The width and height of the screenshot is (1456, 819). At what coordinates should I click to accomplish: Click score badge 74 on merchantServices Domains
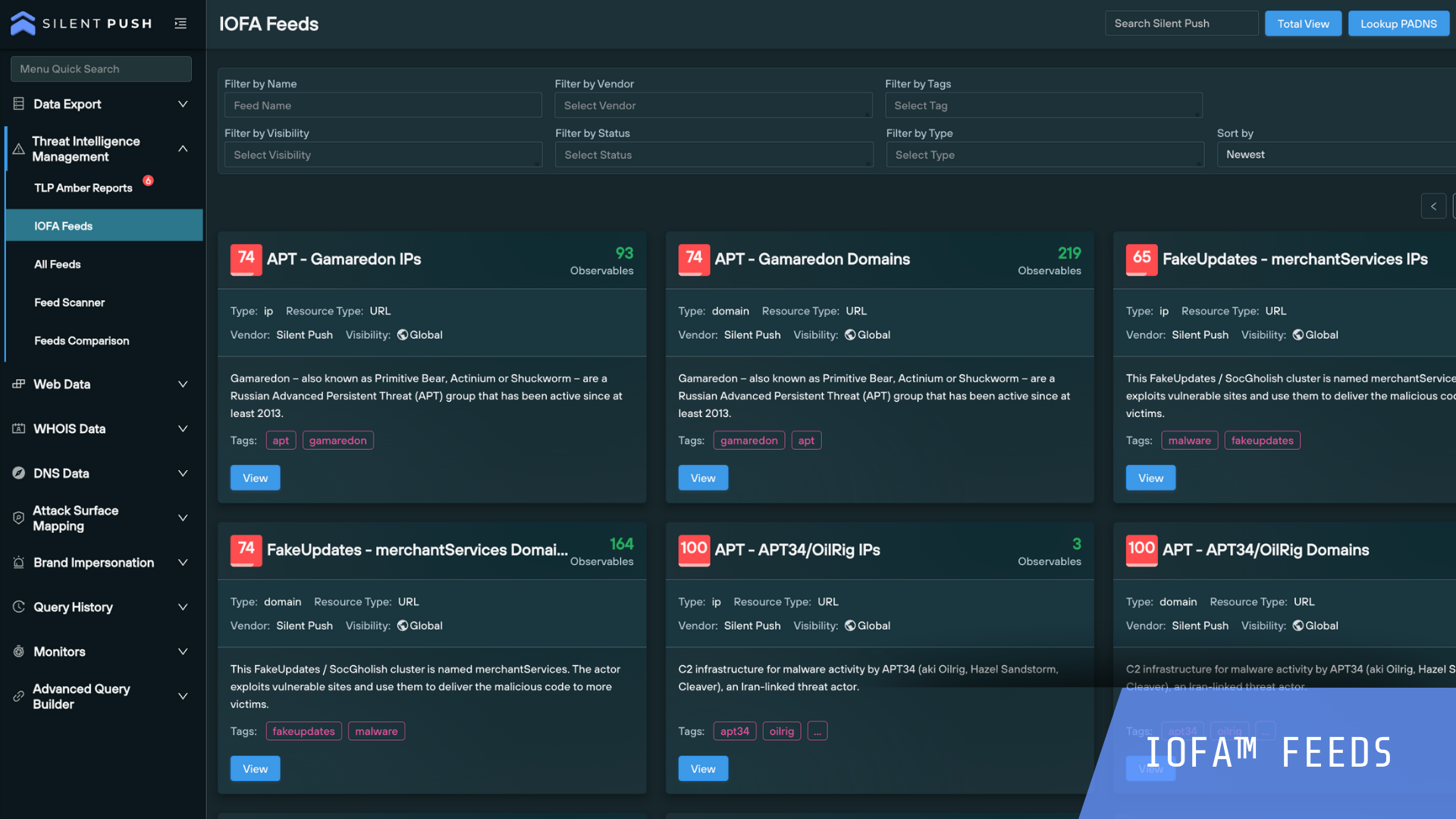(246, 550)
